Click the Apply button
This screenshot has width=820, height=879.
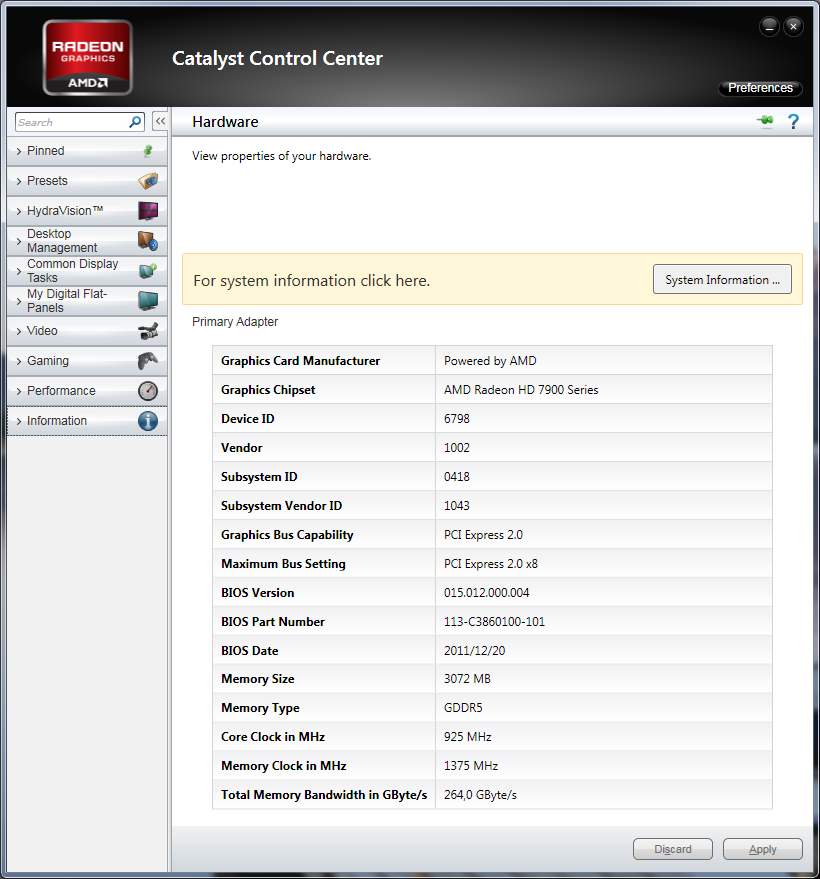[762, 849]
